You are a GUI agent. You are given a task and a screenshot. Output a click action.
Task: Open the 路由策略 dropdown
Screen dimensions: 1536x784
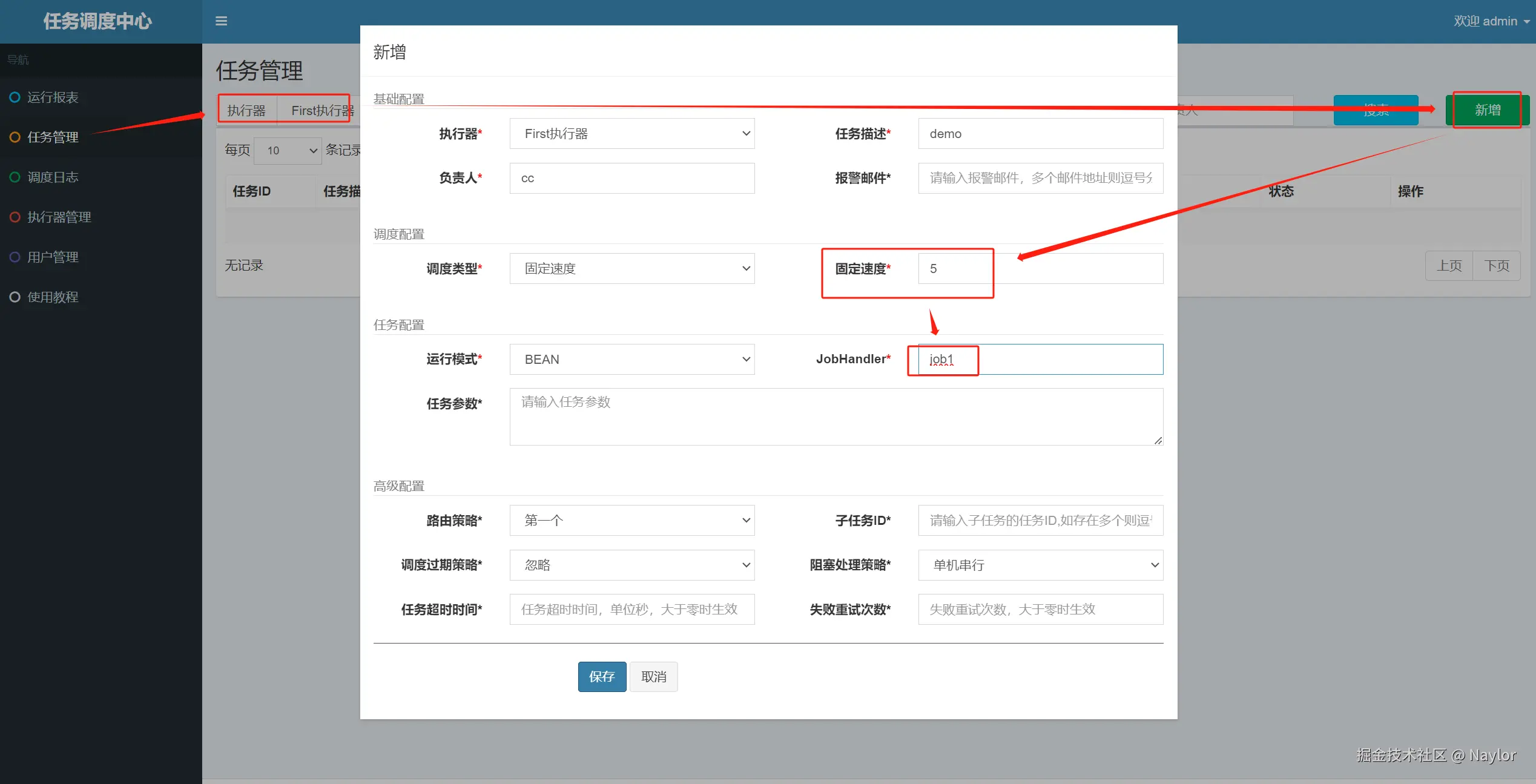(631, 521)
